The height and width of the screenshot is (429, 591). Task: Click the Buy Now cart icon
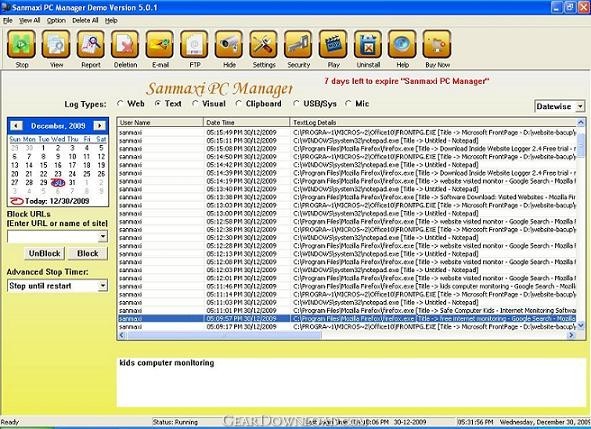tap(437, 44)
